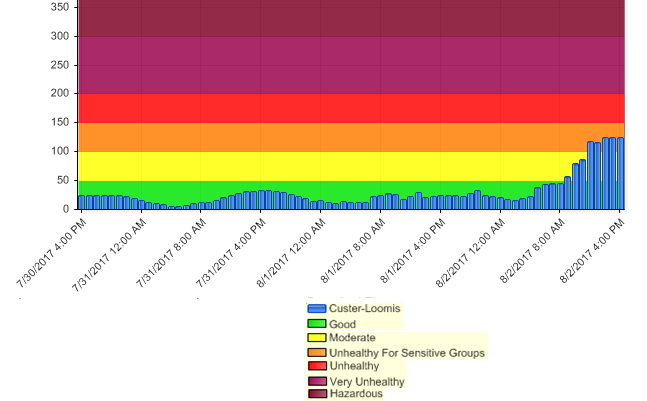Click the blue Custer-Loomis legend swatch

pyautogui.click(x=317, y=309)
